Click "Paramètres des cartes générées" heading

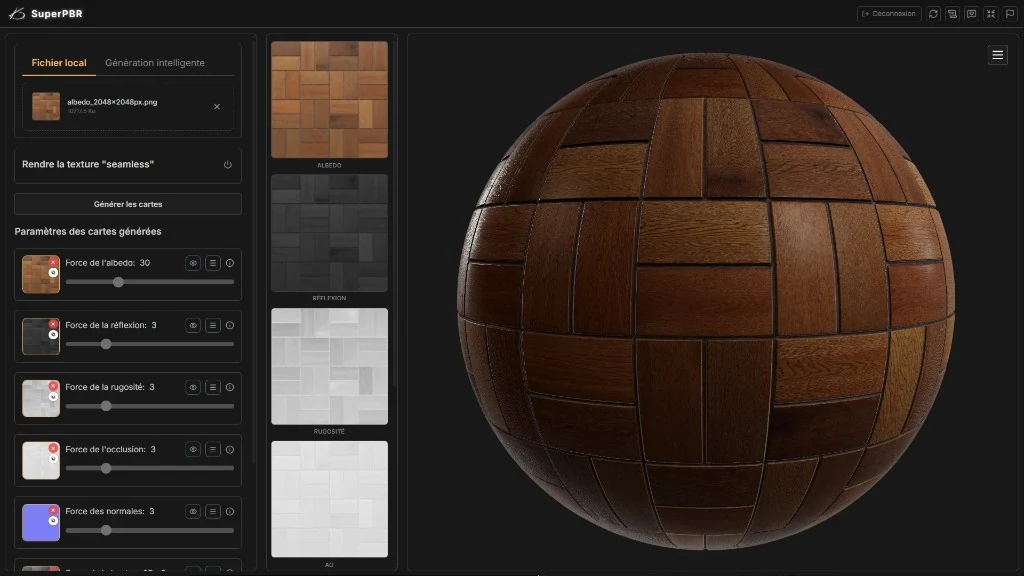pos(88,232)
